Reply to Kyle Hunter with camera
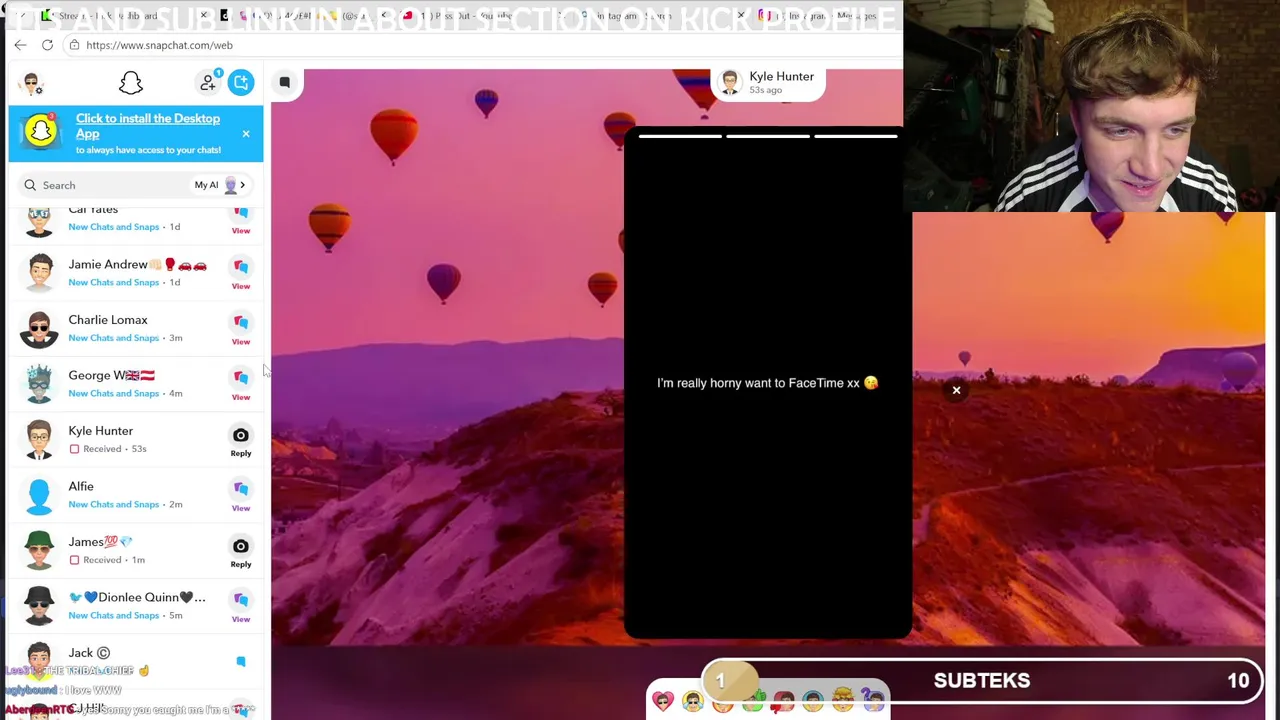The image size is (1280, 720). pos(241,440)
